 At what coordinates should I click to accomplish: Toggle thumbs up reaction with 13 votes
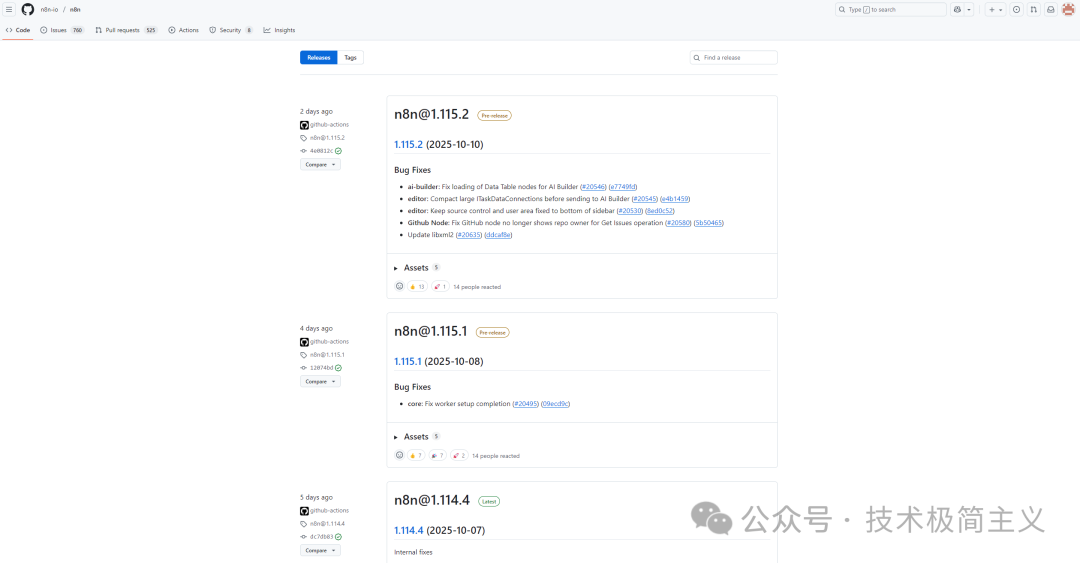pyautogui.click(x=417, y=287)
